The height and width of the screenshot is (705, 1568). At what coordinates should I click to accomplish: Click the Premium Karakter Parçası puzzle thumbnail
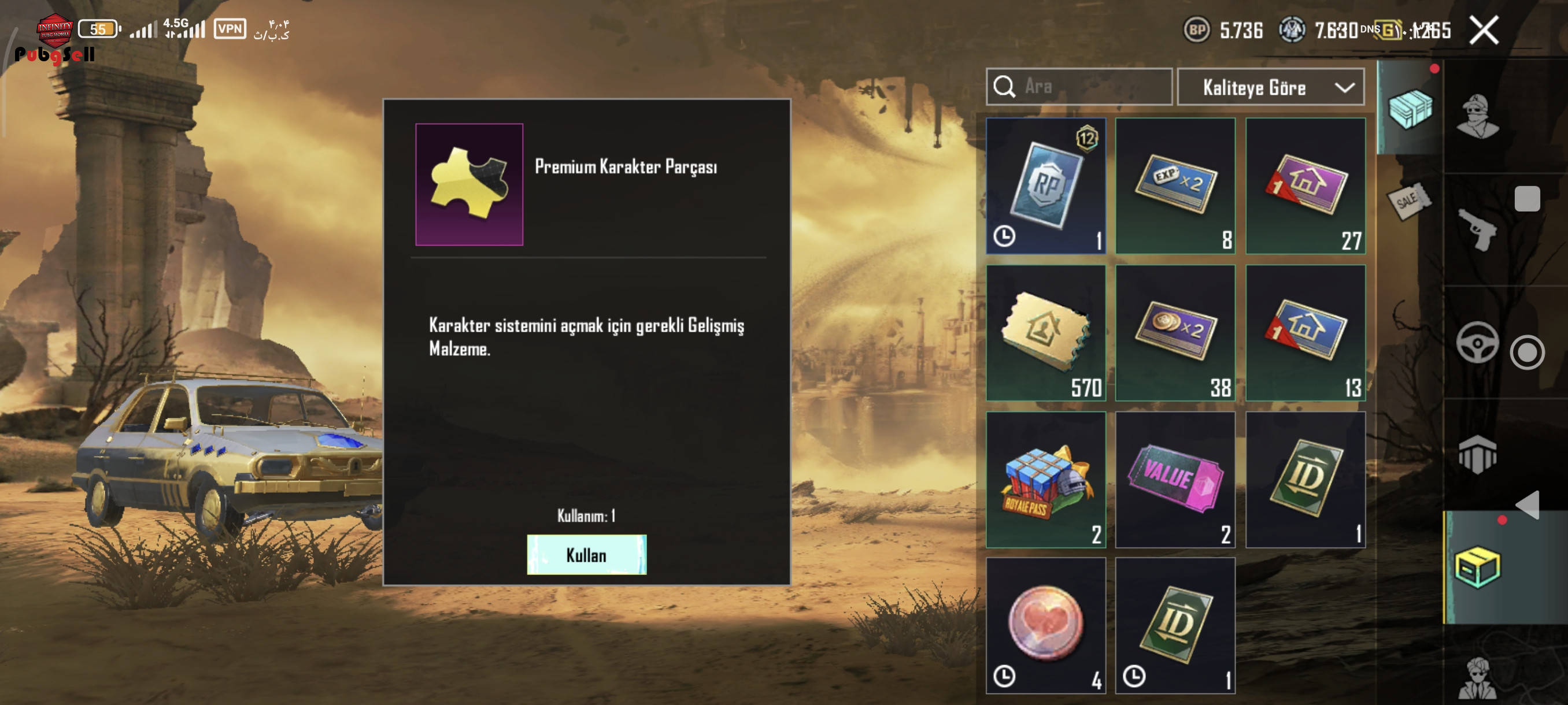coord(469,184)
